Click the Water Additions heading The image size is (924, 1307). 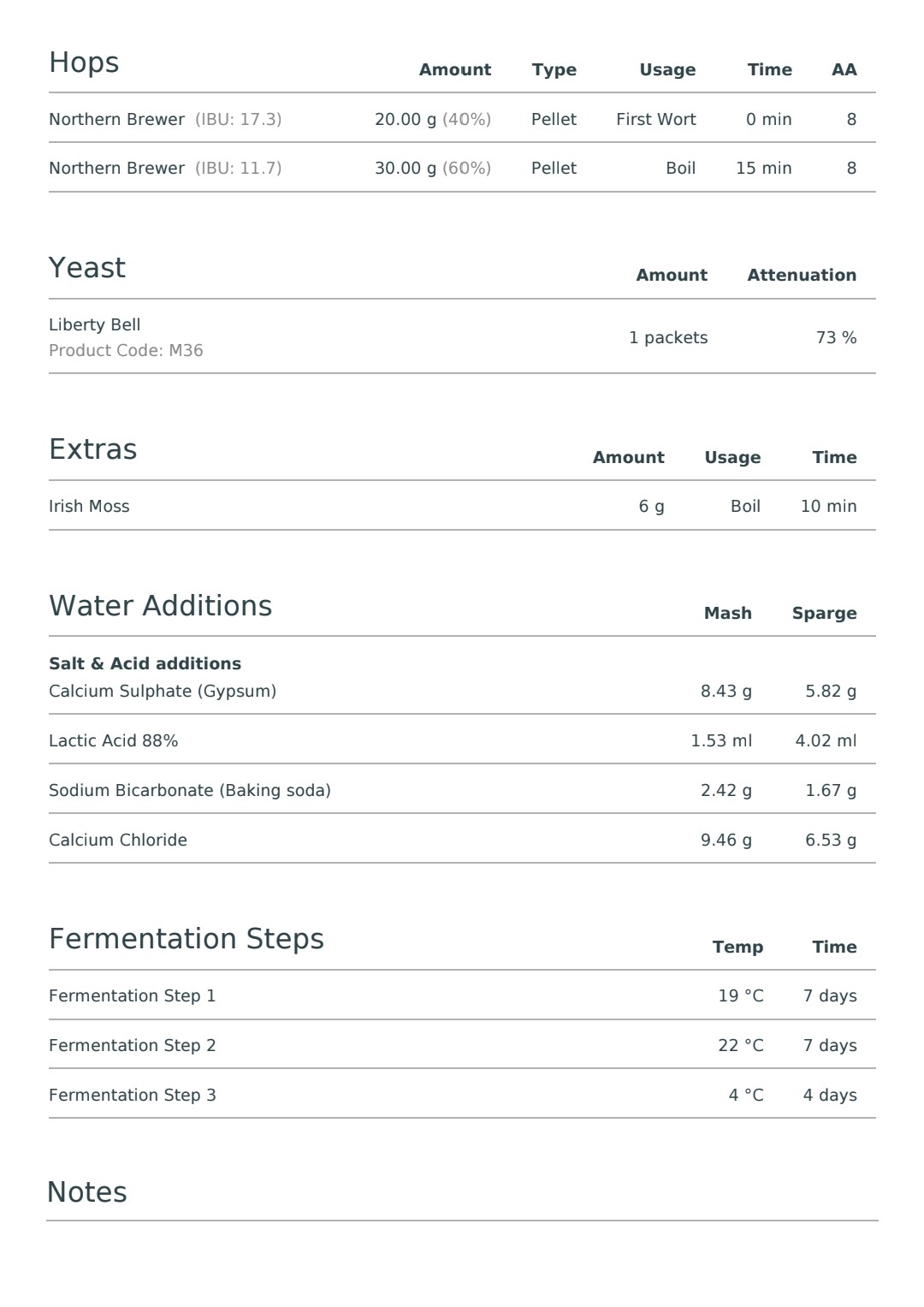click(x=161, y=606)
